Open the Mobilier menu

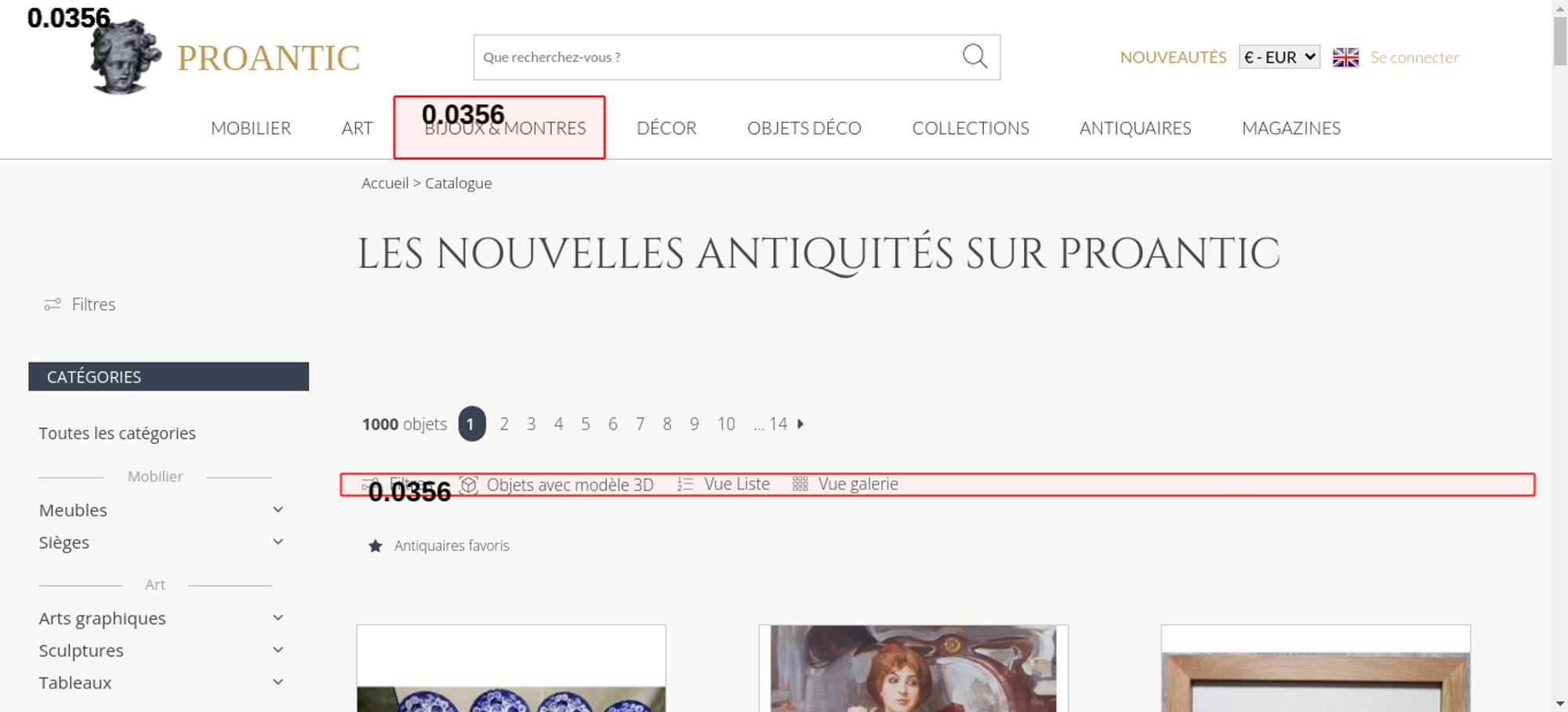(251, 129)
